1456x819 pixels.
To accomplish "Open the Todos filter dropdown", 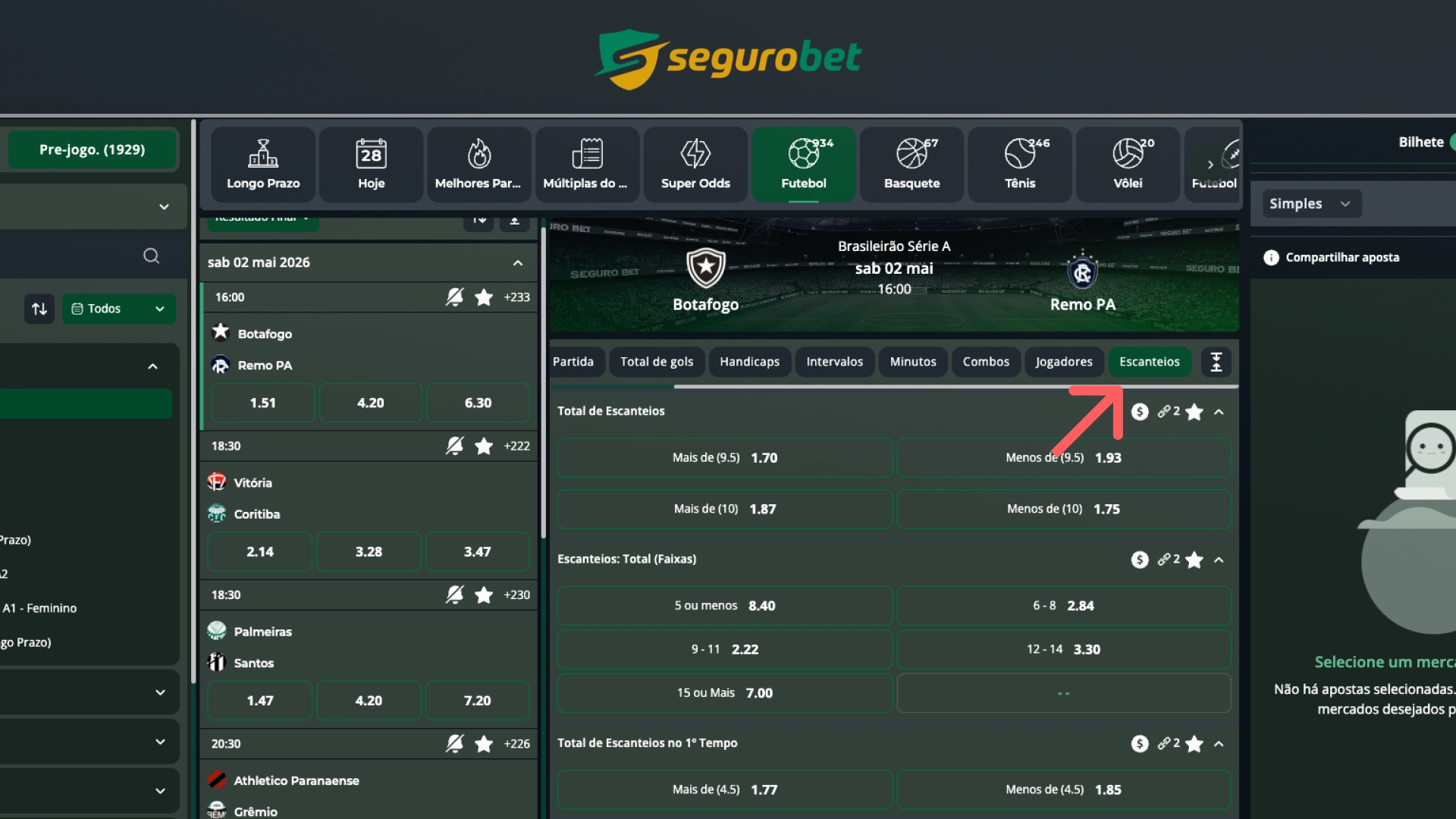I will click(x=118, y=309).
